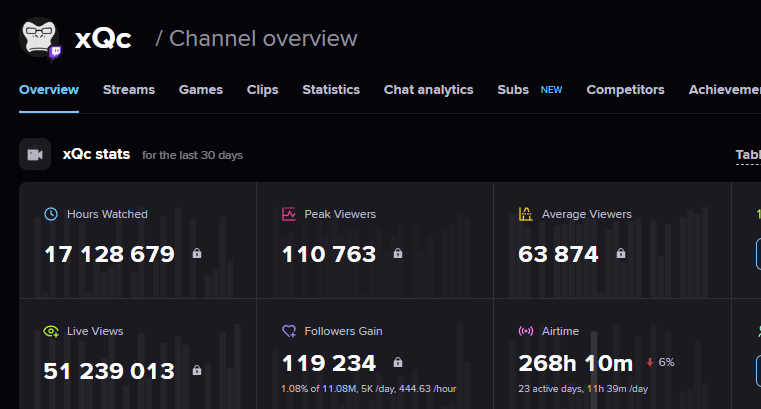Click the Twitch badge on avatar
Image resolution: width=761 pixels, height=409 pixels.
click(56, 52)
